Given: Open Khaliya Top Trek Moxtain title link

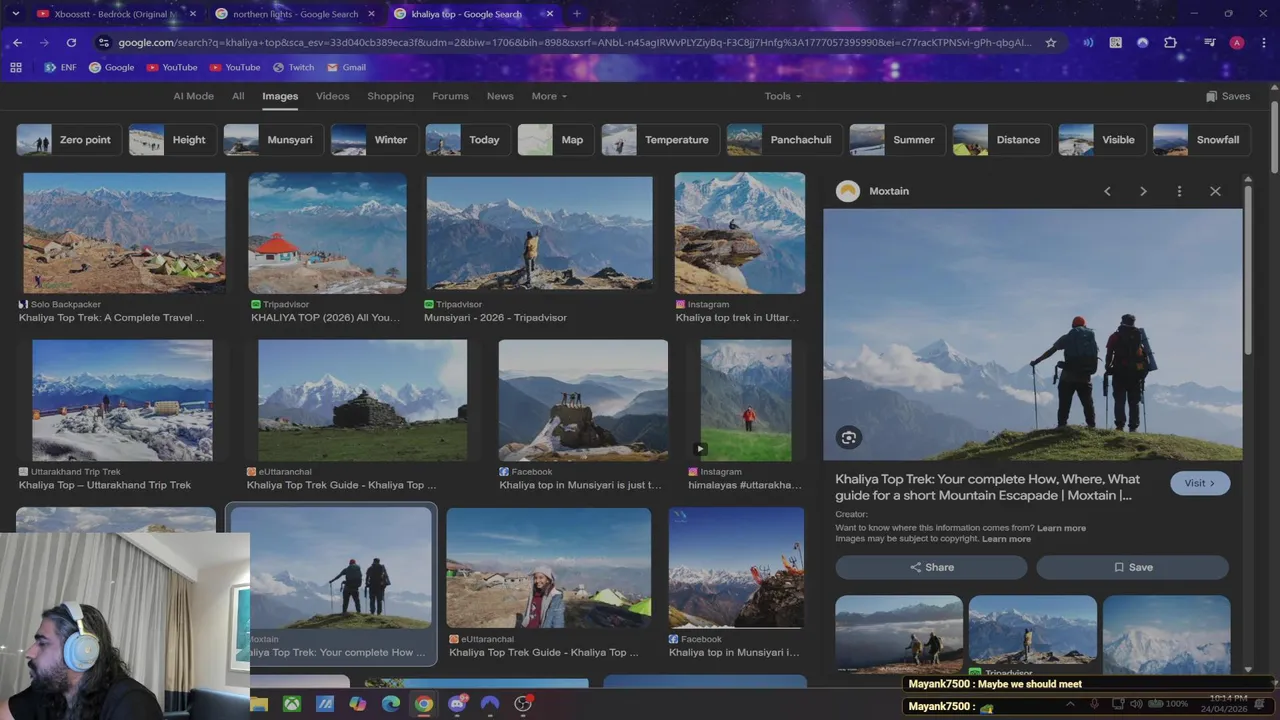Looking at the screenshot, I should [x=987, y=487].
